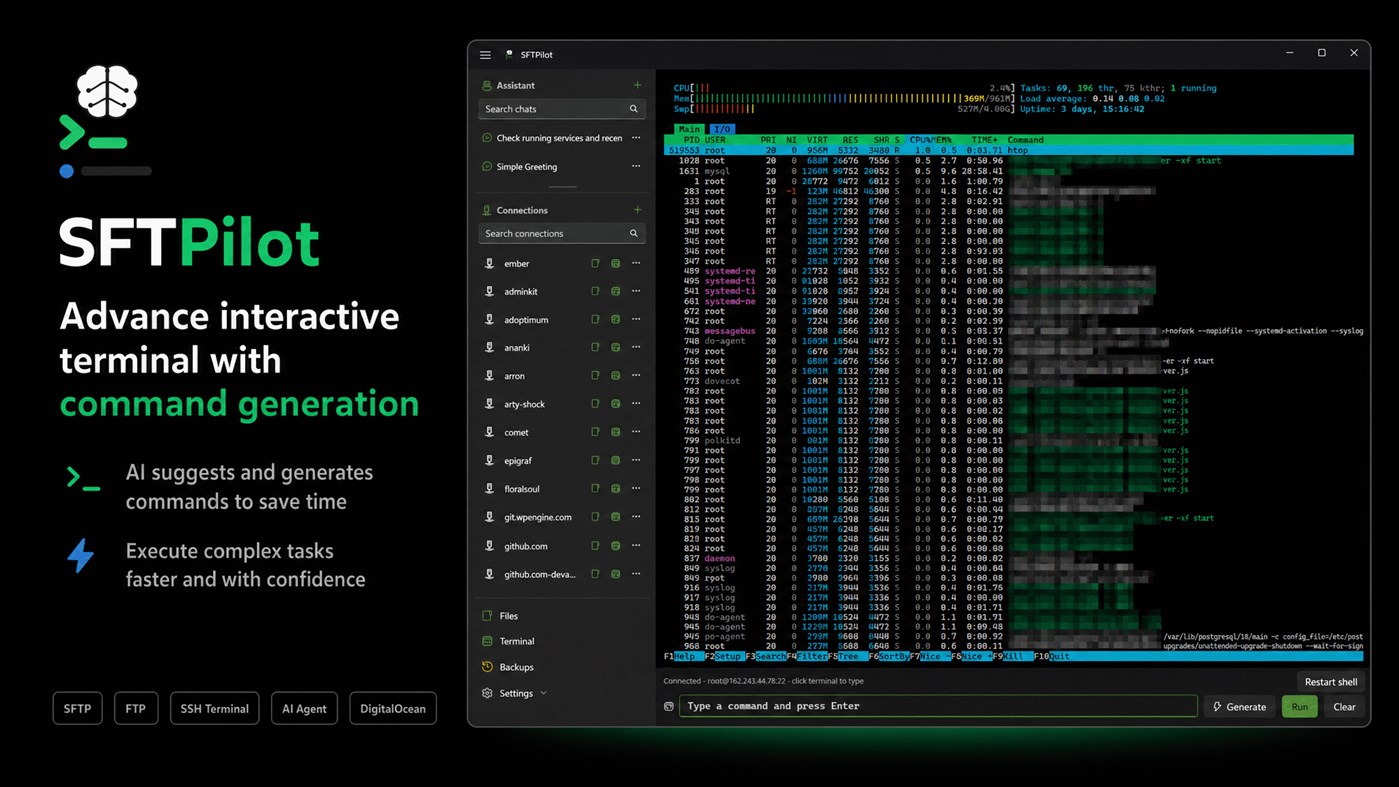1399x787 pixels.
Task: Open the hamburger menu beside SFTPilot title
Action: (485, 55)
